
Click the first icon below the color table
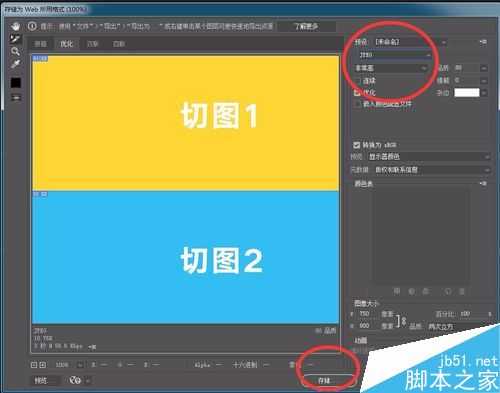point(397,291)
